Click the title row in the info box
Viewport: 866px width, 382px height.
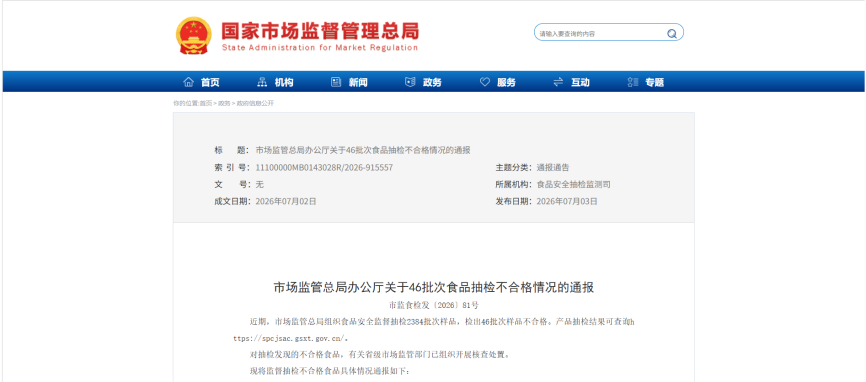pos(342,150)
